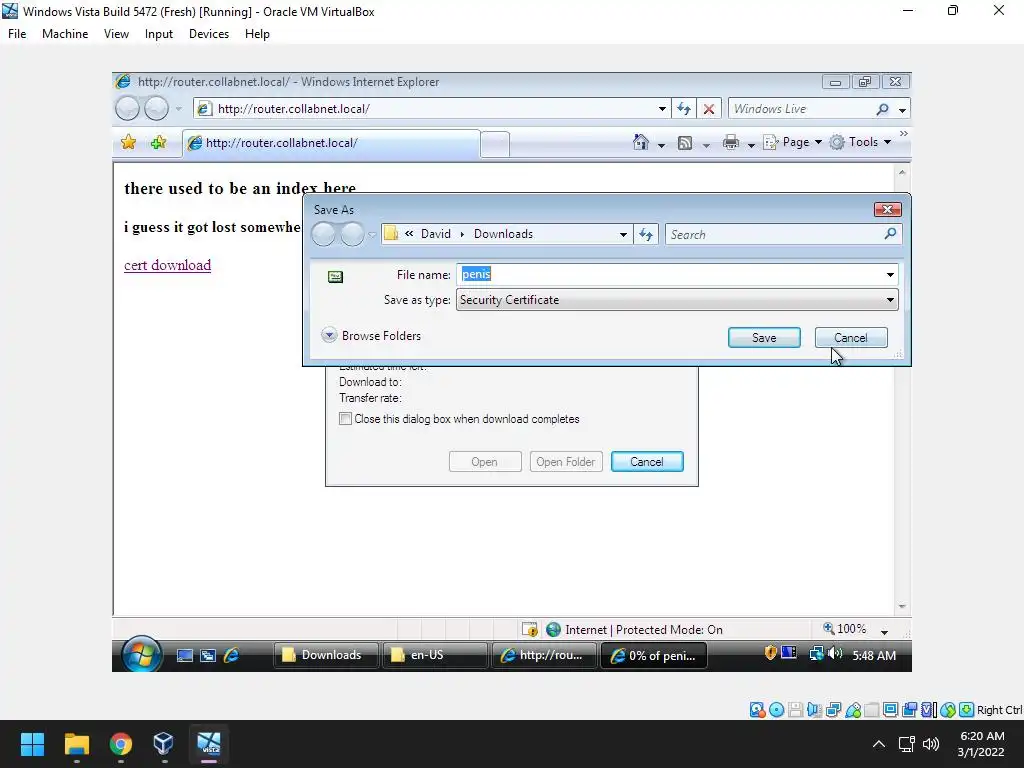This screenshot has width=1024, height=768.
Task: Click the VirtualBox hard disk activity indicator
Action: point(757,710)
